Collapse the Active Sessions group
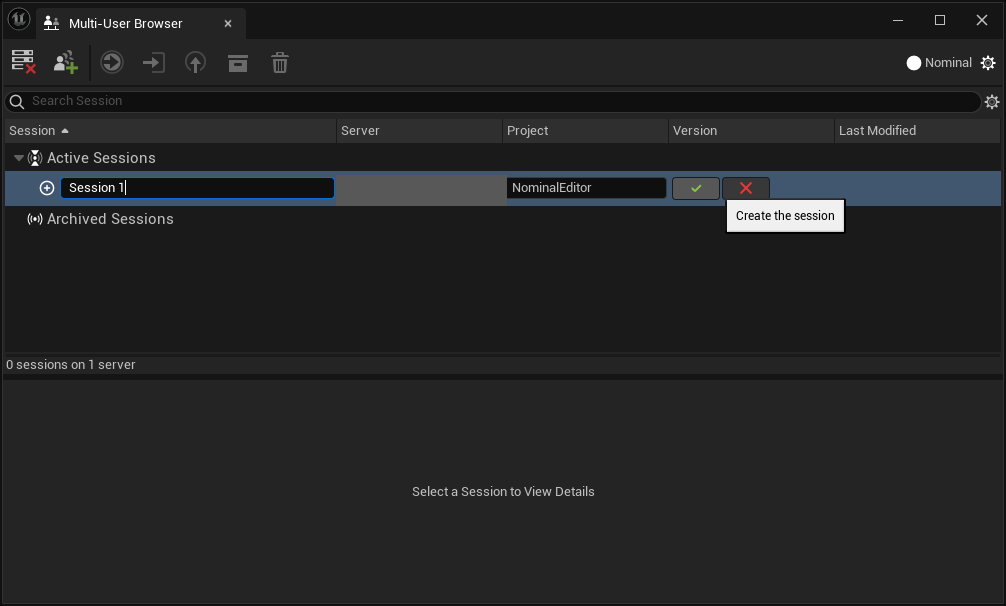 click(19, 158)
